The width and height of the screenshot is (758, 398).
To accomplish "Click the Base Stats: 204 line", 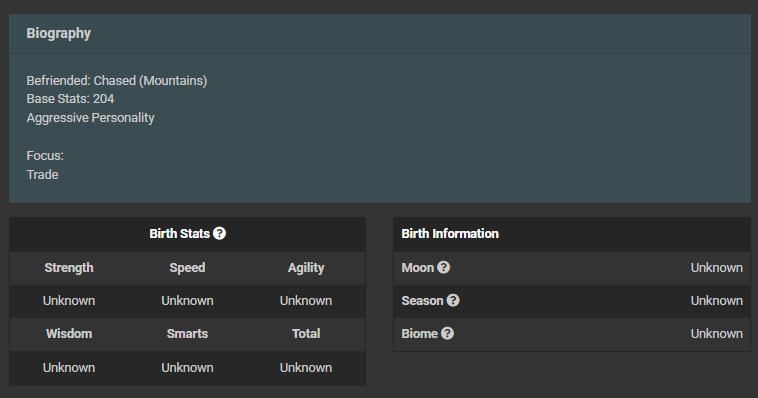I will point(70,99).
